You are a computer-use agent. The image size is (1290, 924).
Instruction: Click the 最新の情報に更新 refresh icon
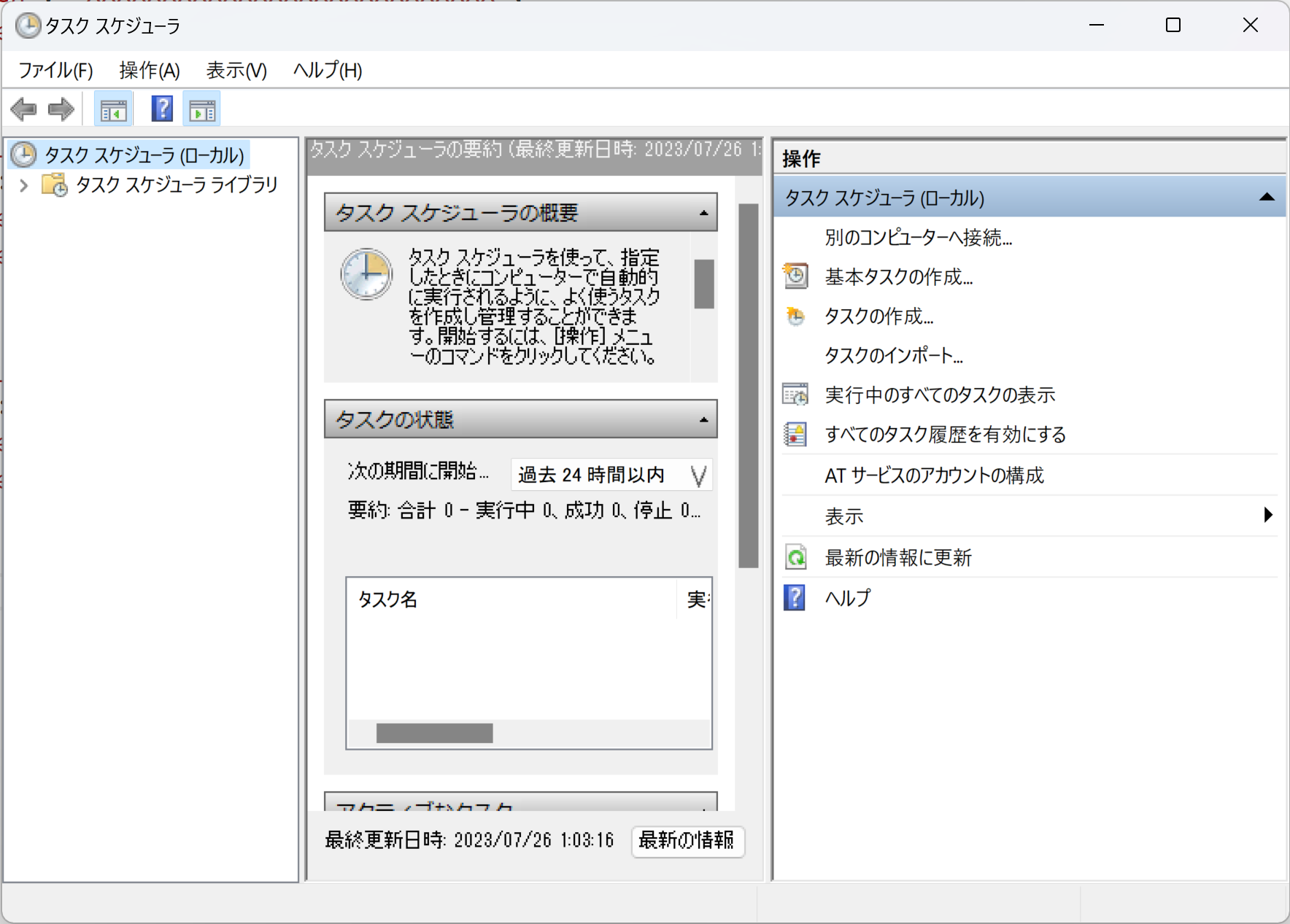(795, 557)
